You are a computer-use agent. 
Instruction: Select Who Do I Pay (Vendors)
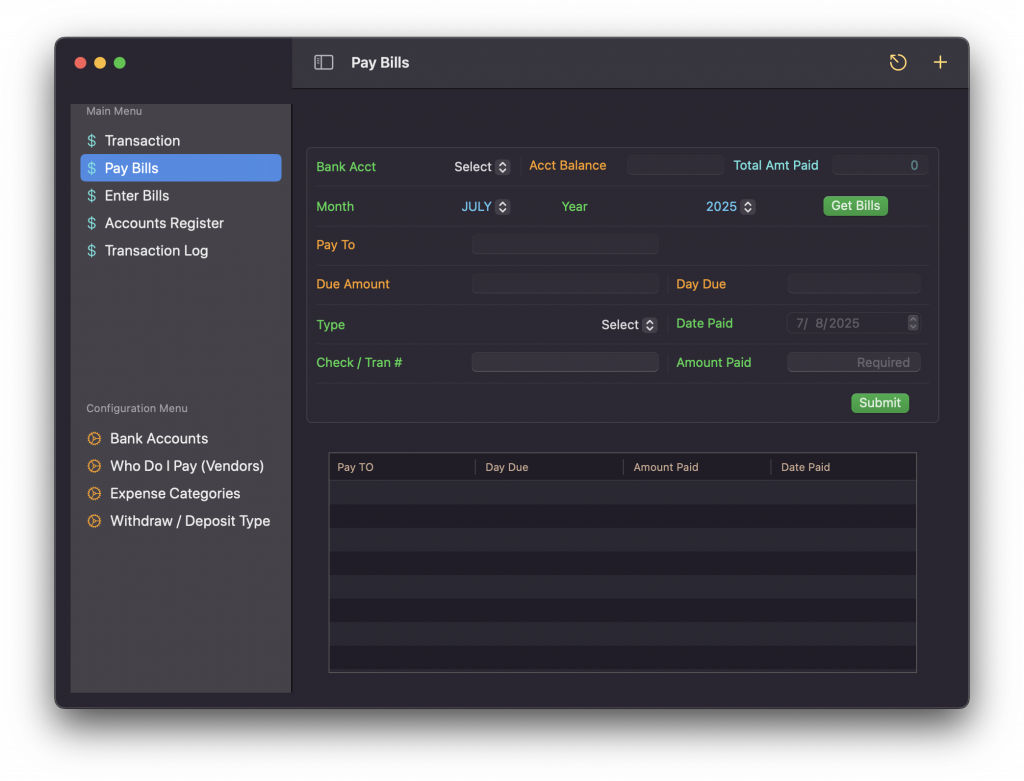(186, 466)
